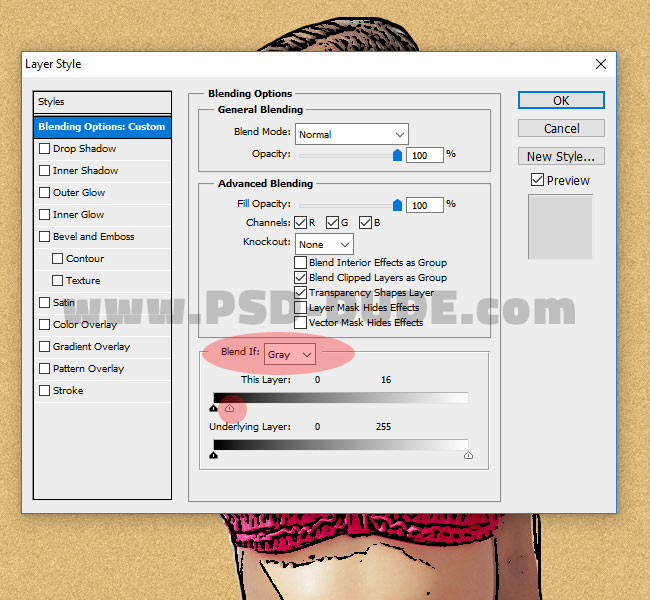Enable the Gradient Overlay checkbox
The width and height of the screenshot is (650, 600).
(x=44, y=346)
